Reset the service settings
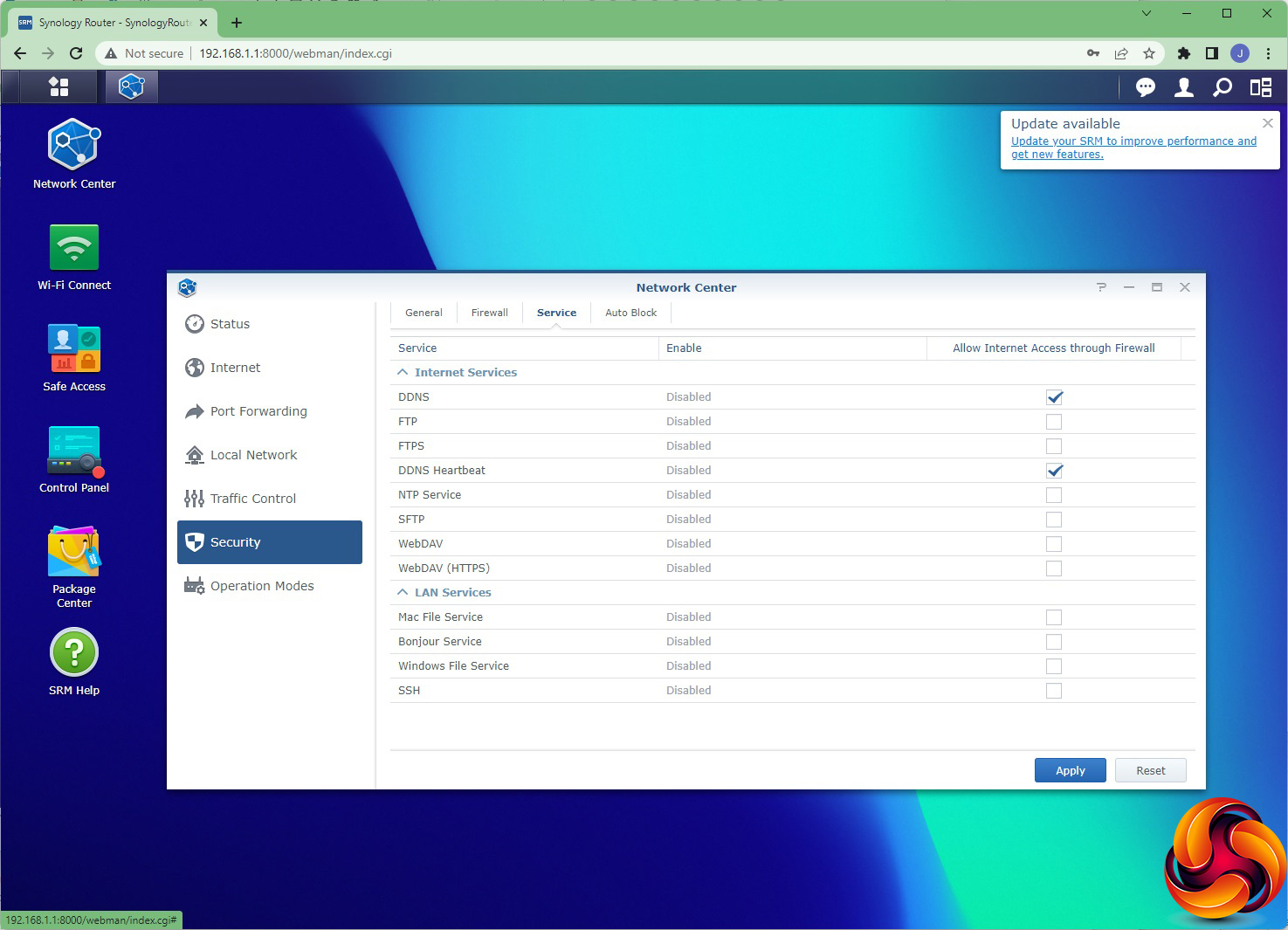This screenshot has width=1288, height=930. tap(1151, 770)
